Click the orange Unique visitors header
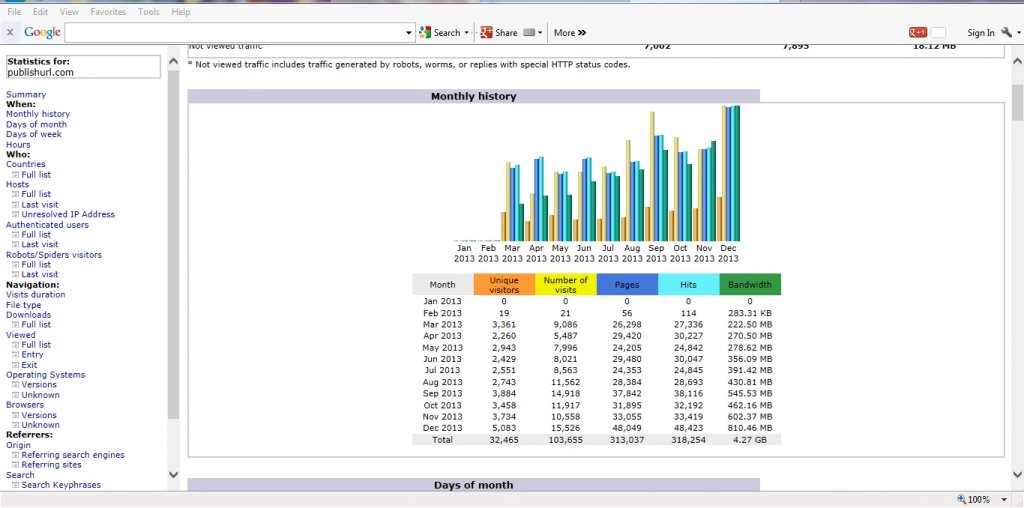 coord(504,285)
